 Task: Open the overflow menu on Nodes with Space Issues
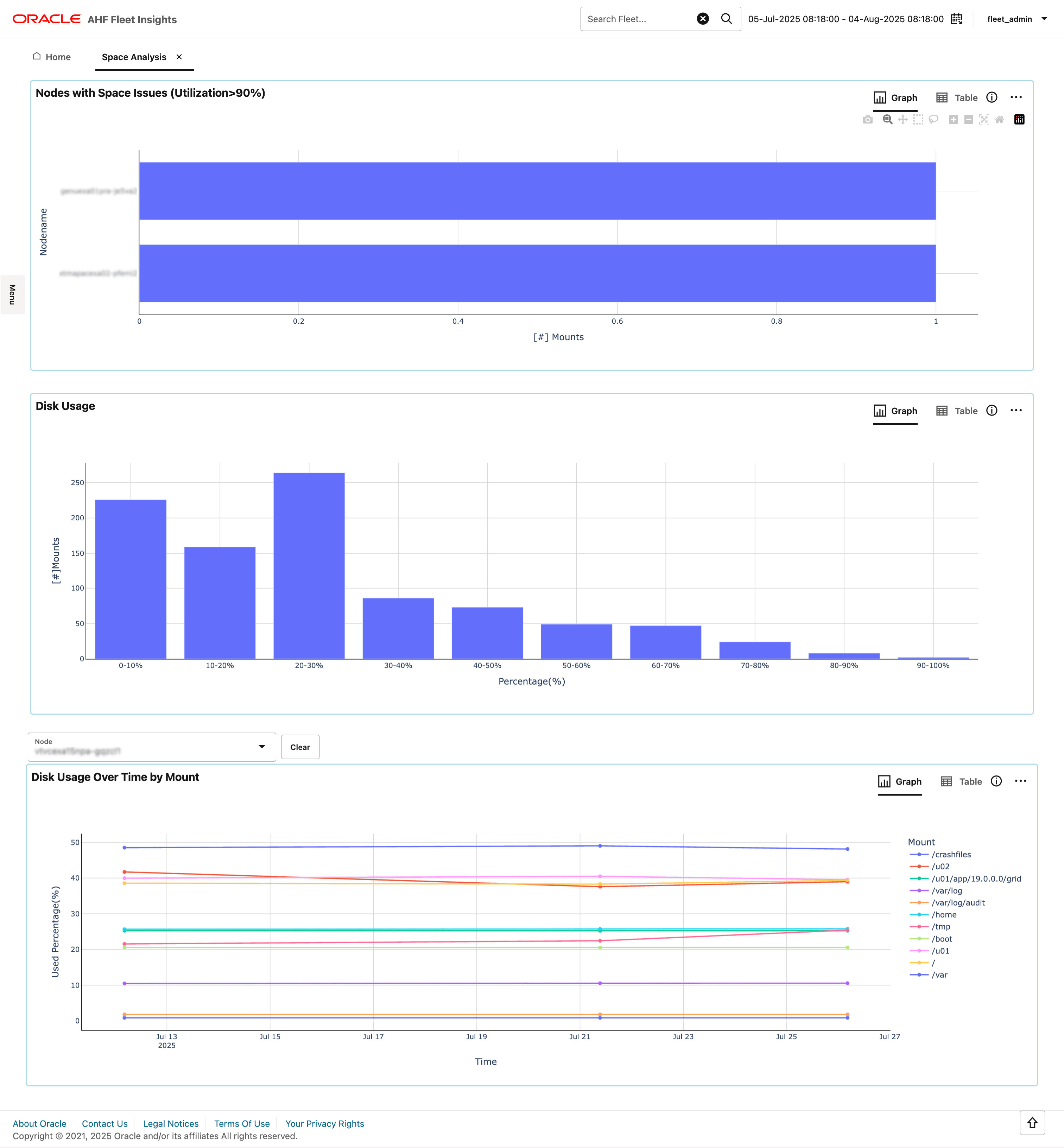point(1016,97)
